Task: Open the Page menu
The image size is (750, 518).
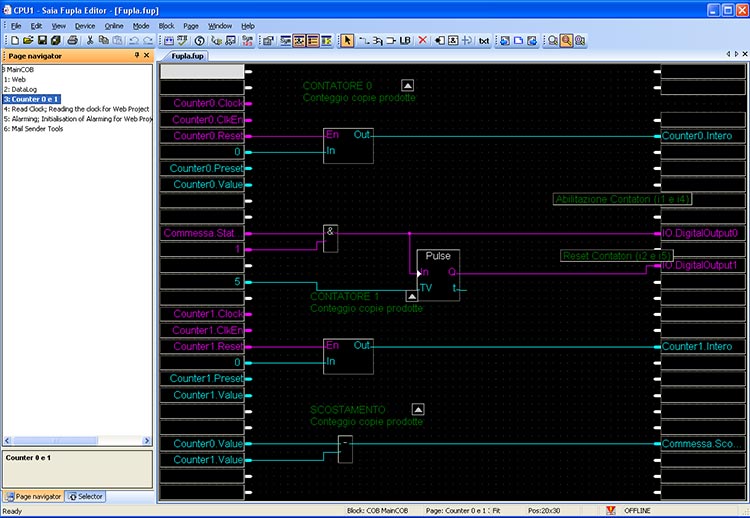Action: 191,26
